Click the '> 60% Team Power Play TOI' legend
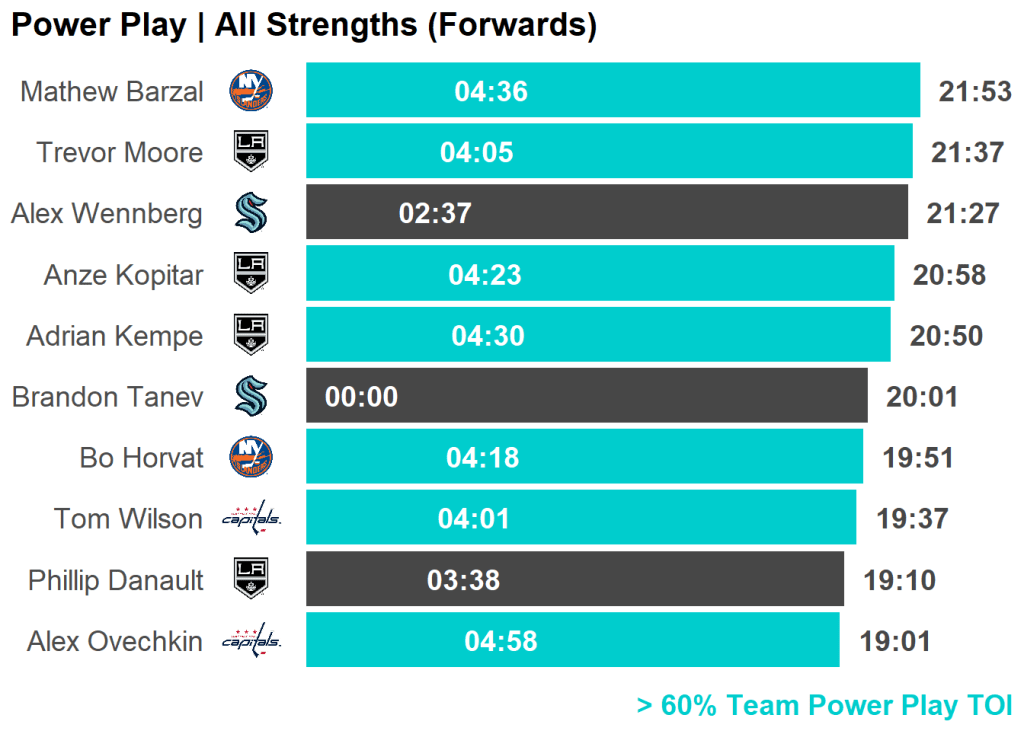1024x731 pixels. pyautogui.click(x=824, y=706)
